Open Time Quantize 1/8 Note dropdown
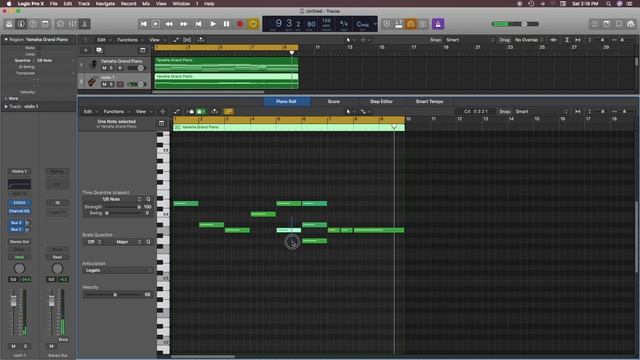 (113, 199)
